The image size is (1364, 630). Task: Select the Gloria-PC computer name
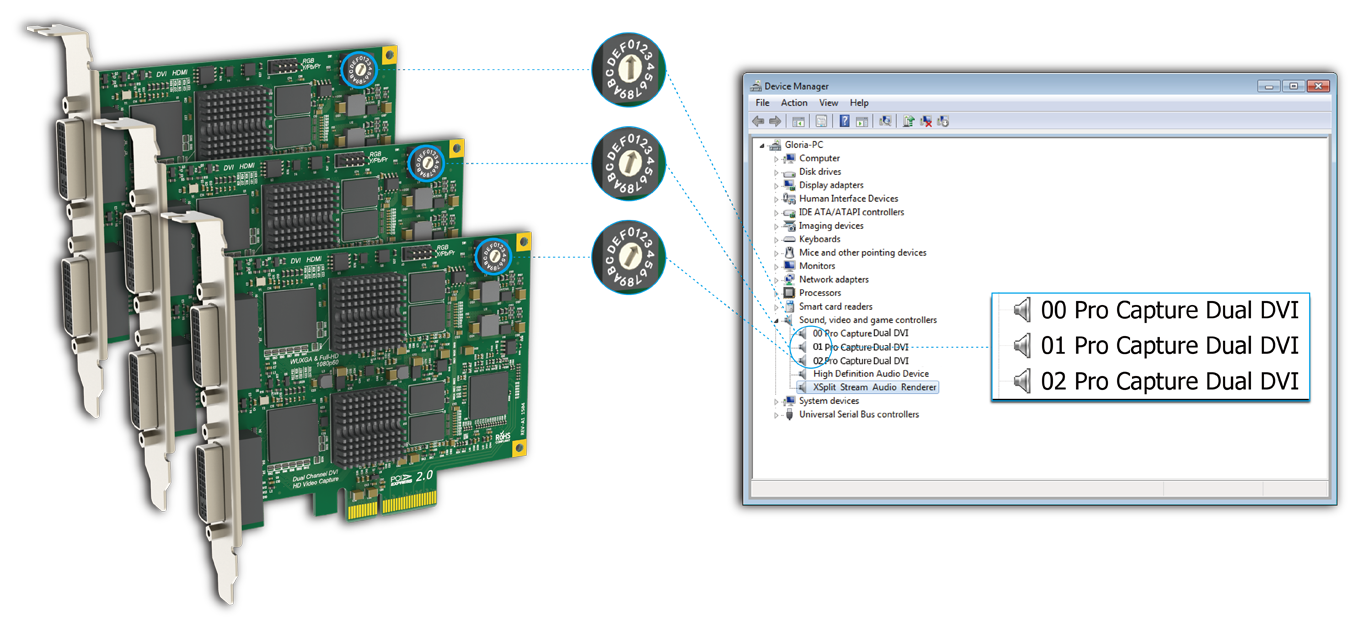click(x=806, y=145)
